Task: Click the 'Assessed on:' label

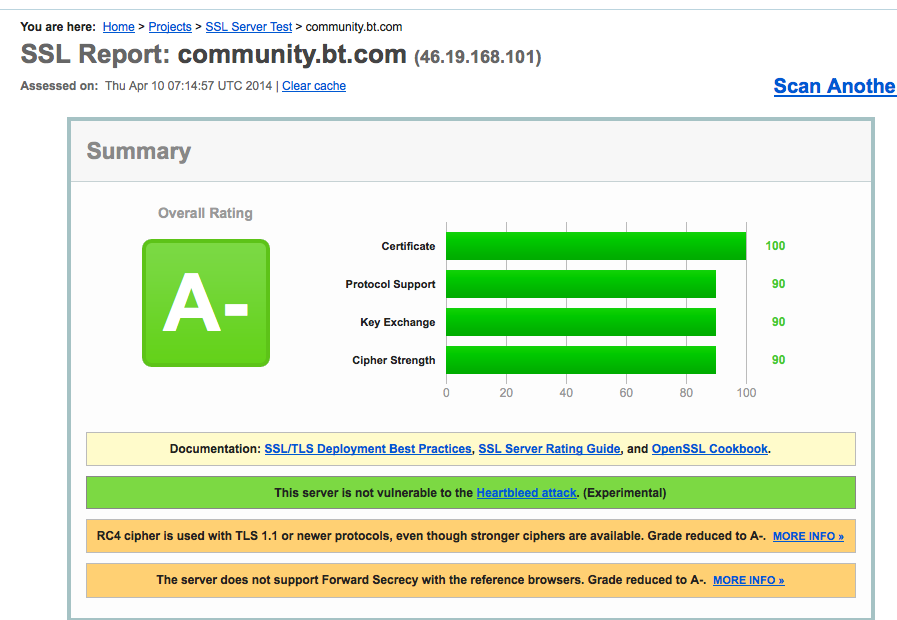Action: click(59, 86)
